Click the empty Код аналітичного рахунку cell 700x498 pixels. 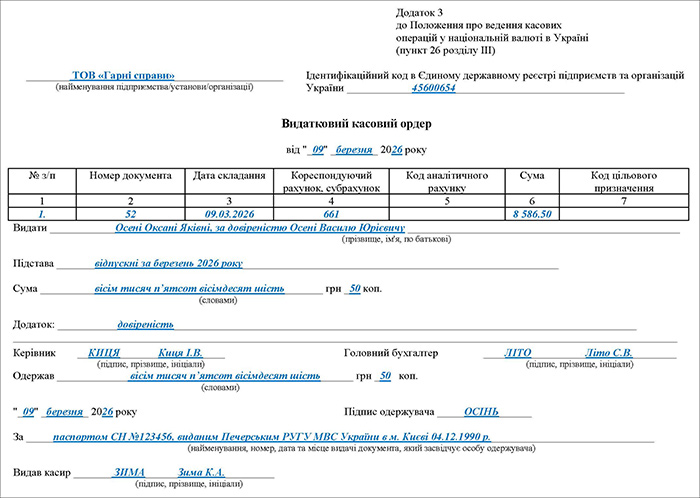[439, 214]
